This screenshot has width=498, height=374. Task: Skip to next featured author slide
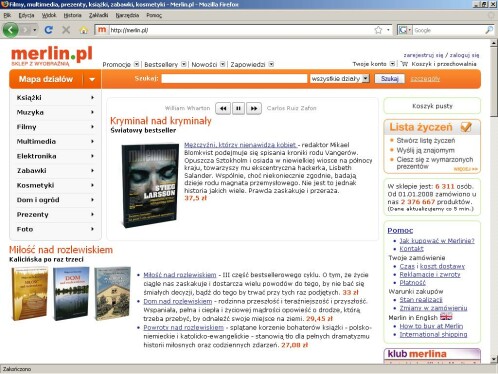pos(254,108)
